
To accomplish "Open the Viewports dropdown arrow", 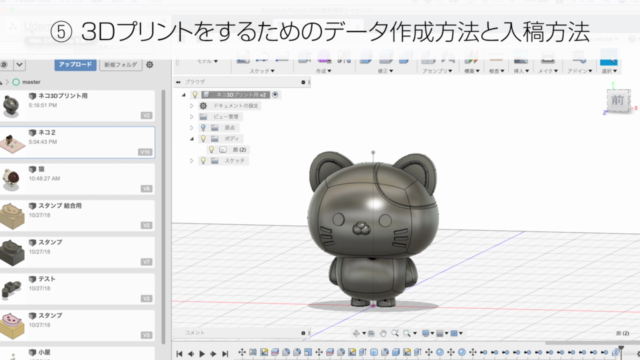I will (460, 333).
